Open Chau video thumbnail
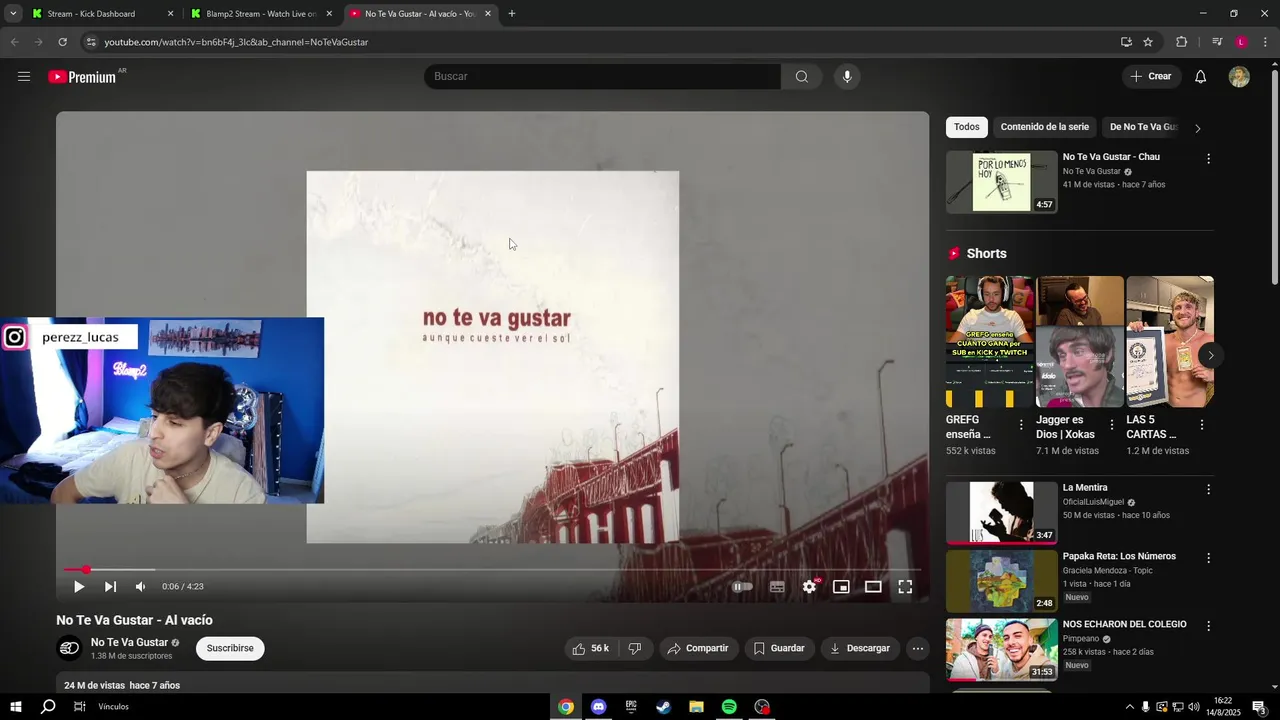 point(1001,182)
